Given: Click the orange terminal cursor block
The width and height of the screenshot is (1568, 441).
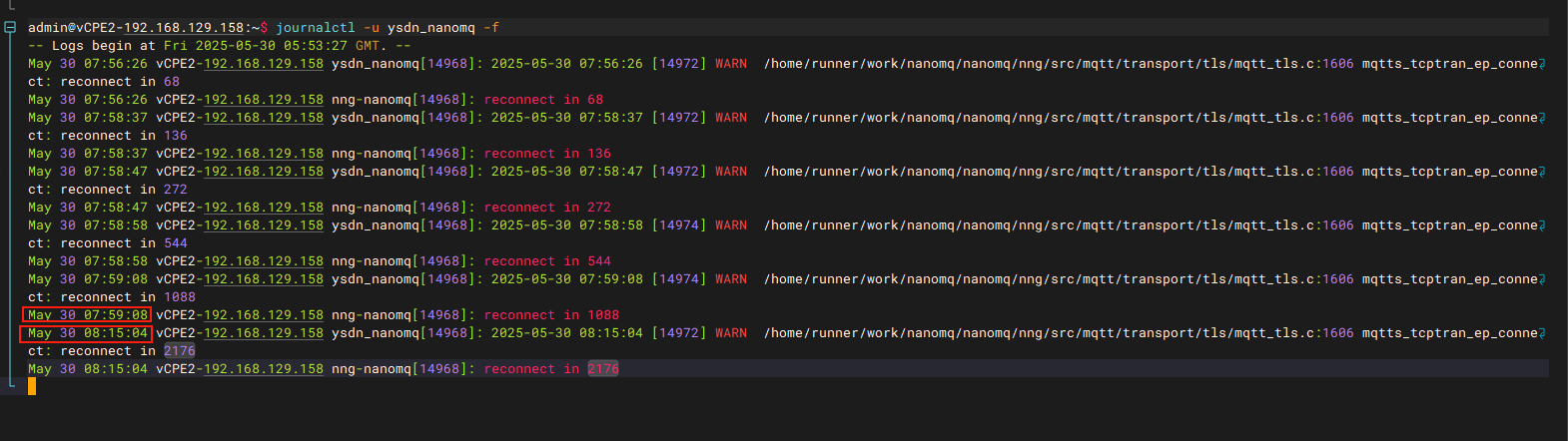Looking at the screenshot, I should [32, 386].
